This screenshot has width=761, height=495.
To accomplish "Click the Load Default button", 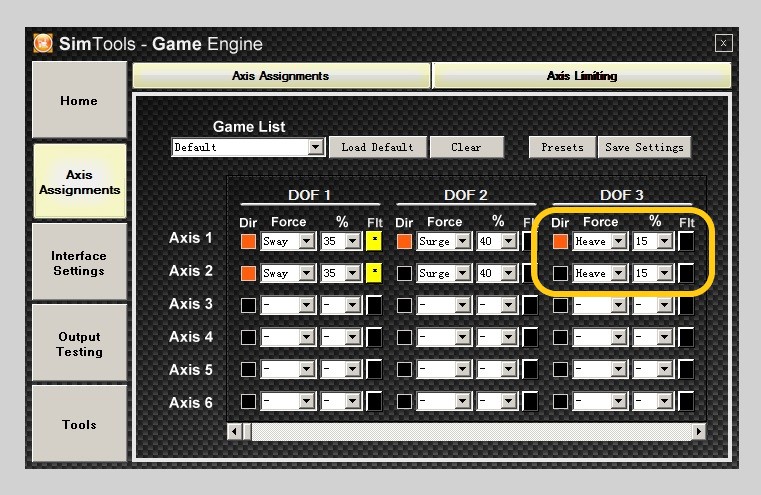I will [x=378, y=147].
